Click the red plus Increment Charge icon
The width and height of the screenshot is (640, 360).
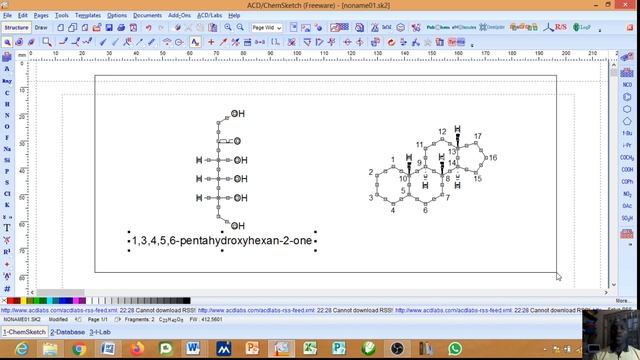point(211,42)
